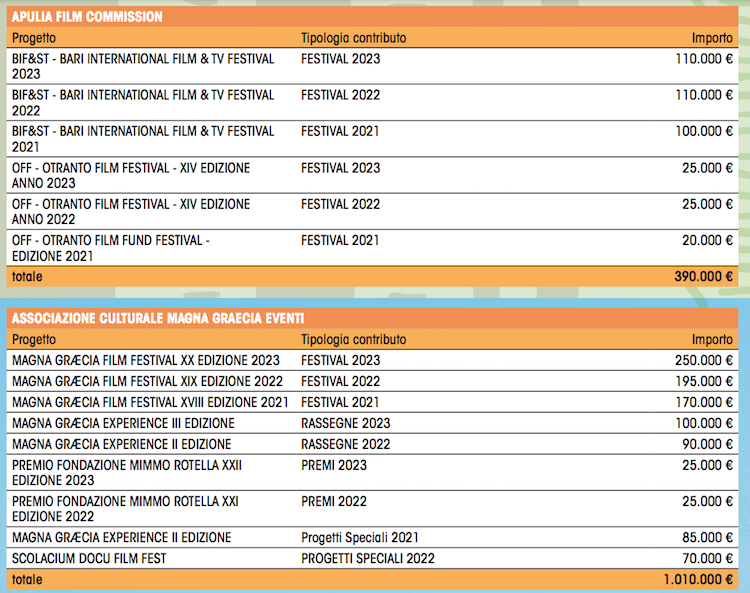Select OFF Otranto Film Festival Anno 2022 project
Screen dimensions: 750x593
[131, 211]
